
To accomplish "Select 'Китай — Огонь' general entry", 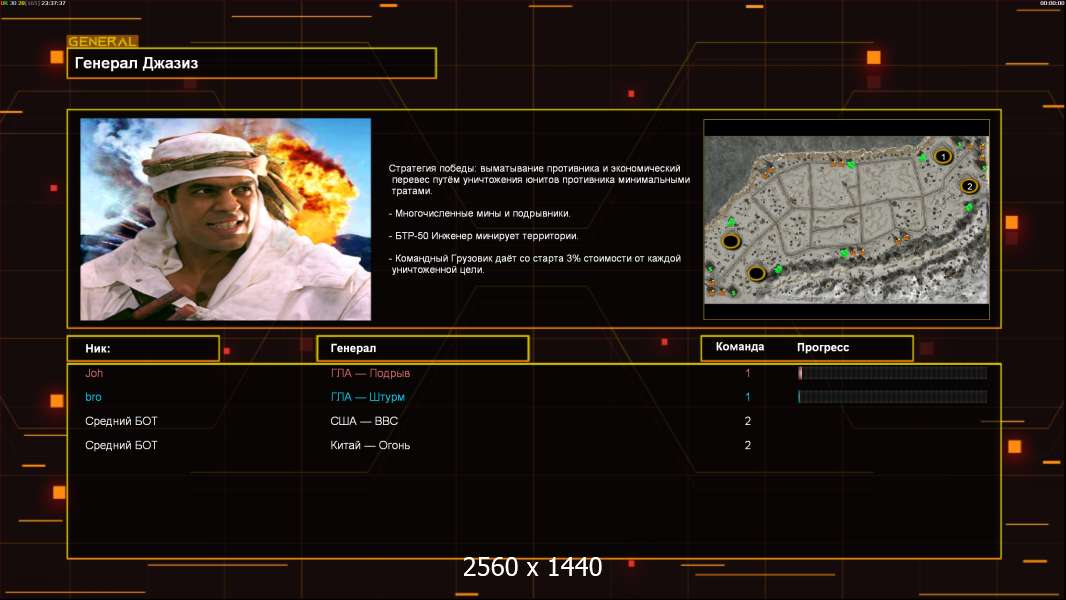I will 370,445.
